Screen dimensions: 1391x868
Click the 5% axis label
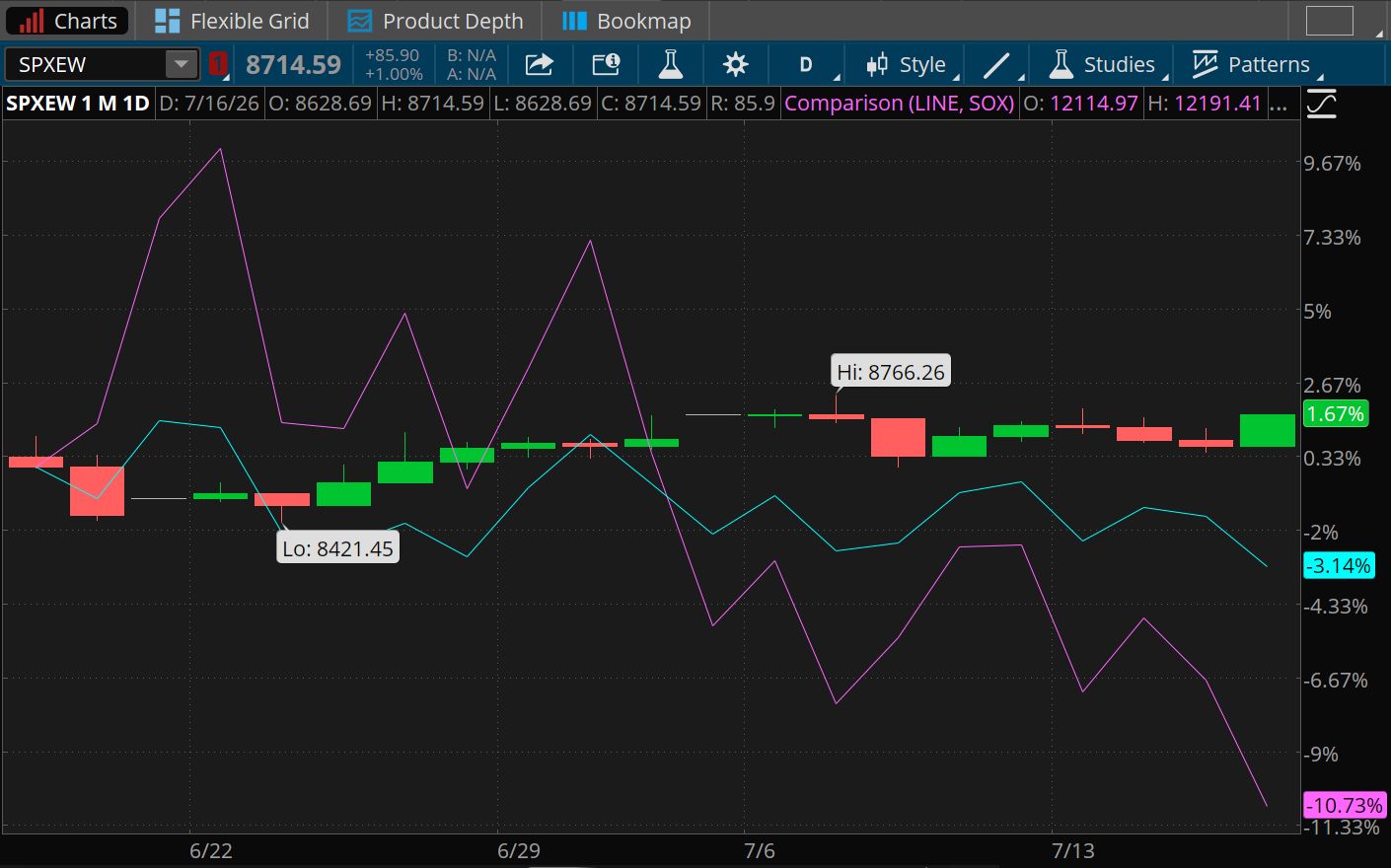[1317, 312]
